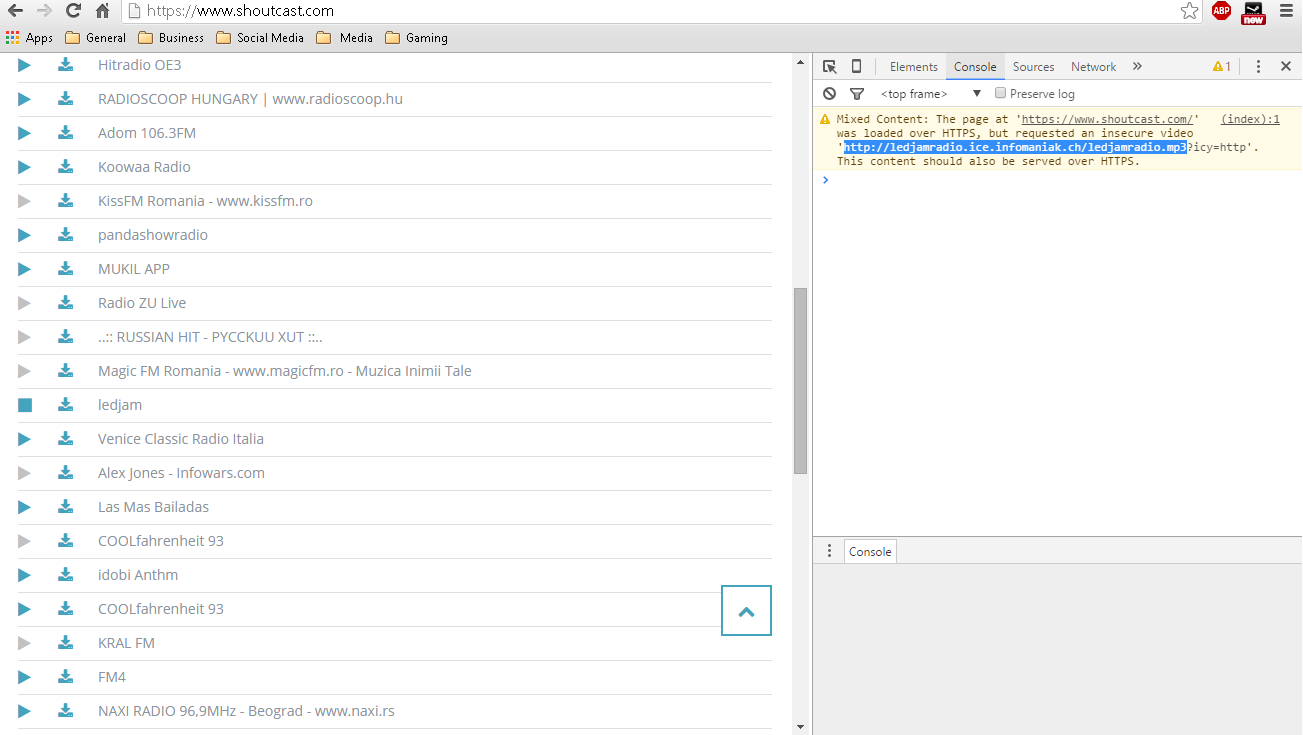The width and height of the screenshot is (1303, 735).
Task: Switch to the Network tab
Action: tap(1093, 67)
